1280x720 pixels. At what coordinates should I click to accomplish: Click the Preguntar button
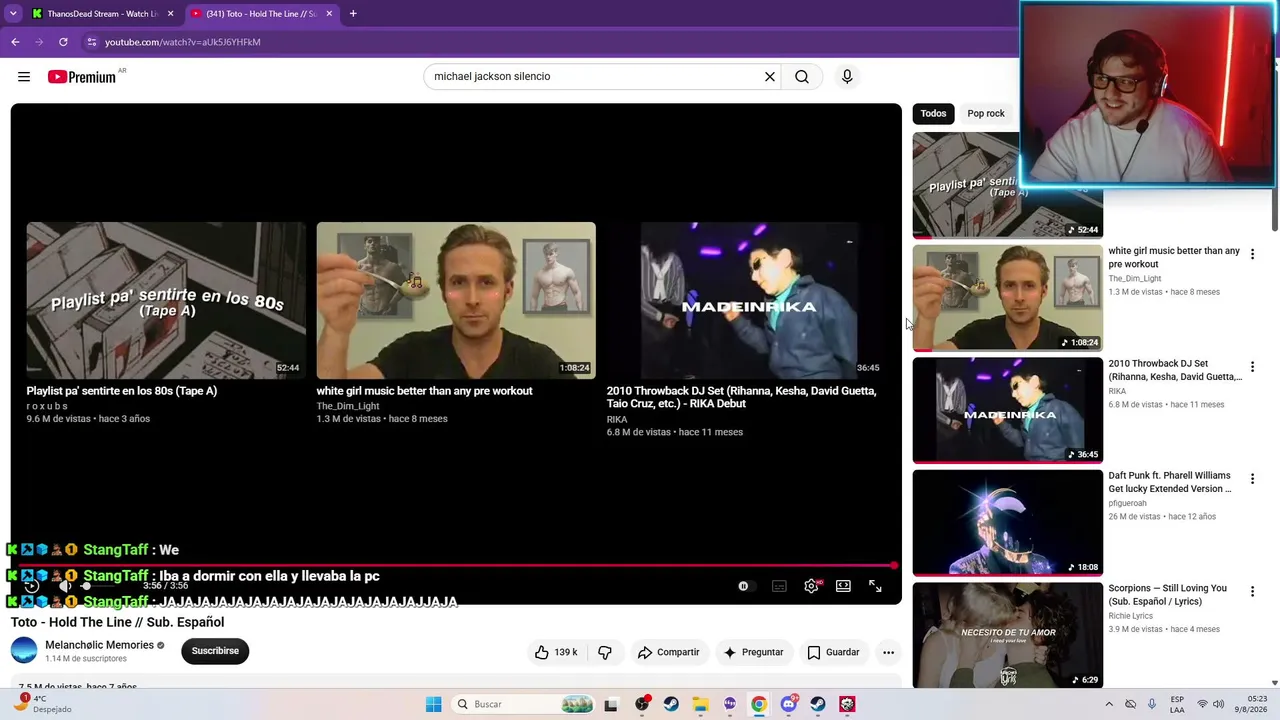click(x=754, y=652)
